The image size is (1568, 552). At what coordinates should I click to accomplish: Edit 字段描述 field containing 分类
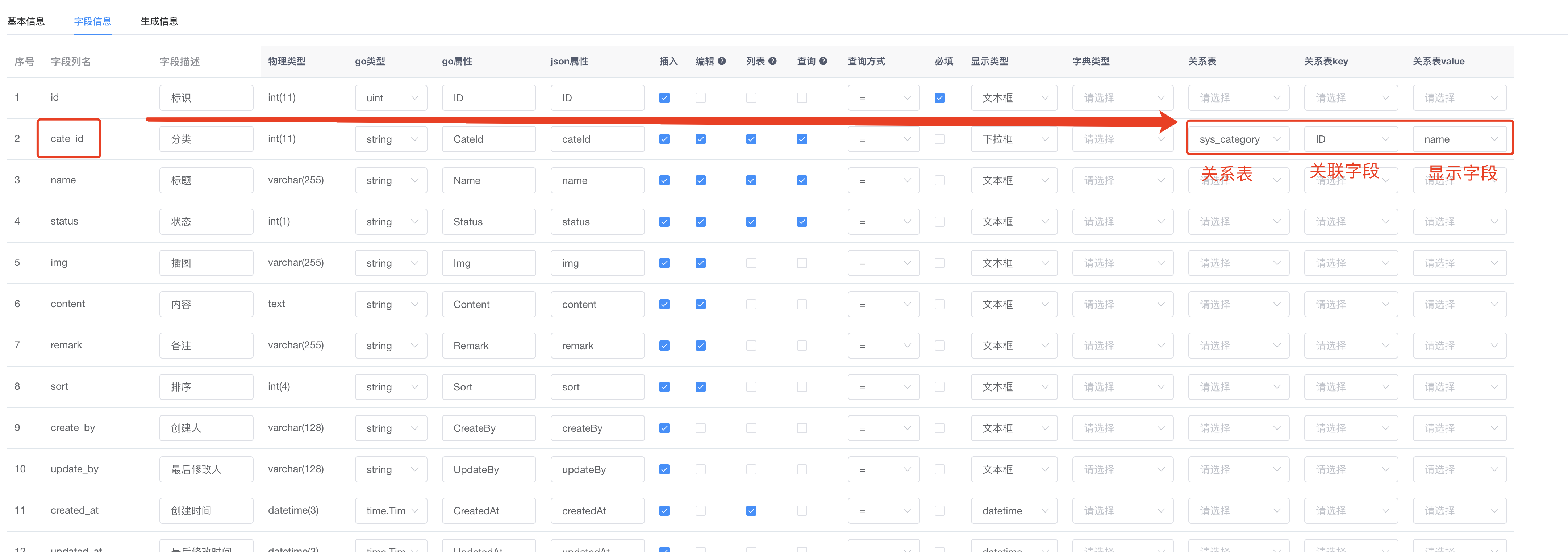click(x=207, y=139)
